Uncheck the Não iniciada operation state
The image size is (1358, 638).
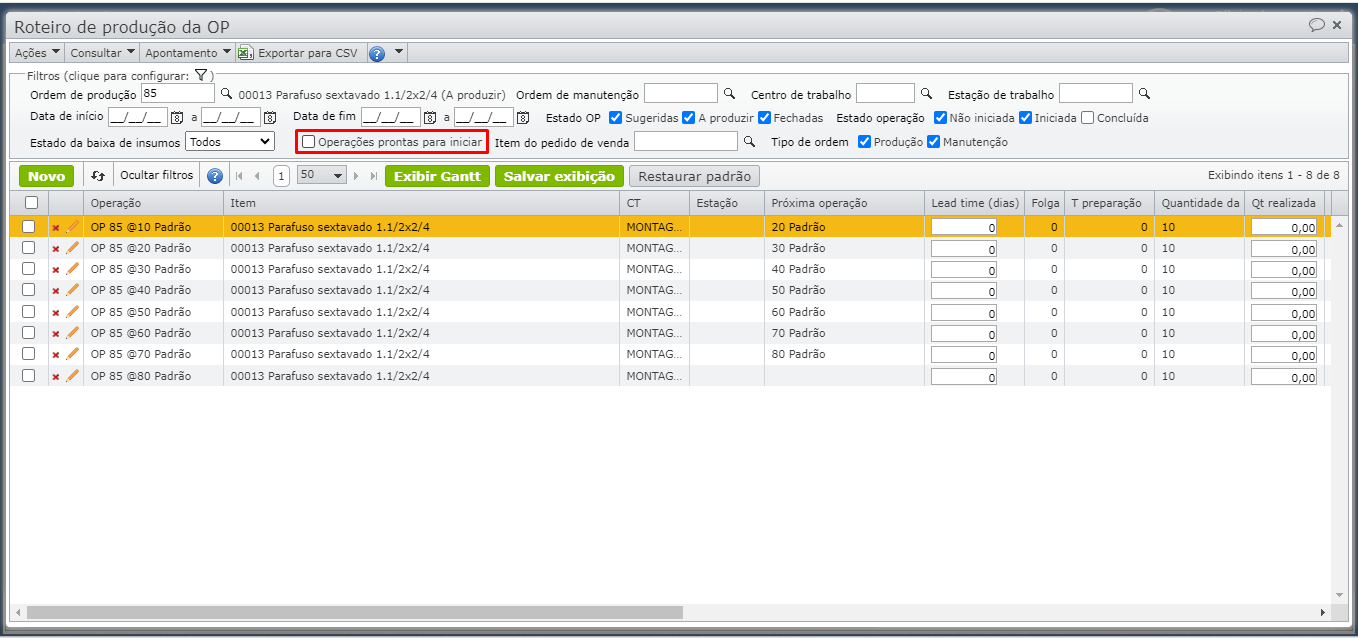click(x=940, y=118)
